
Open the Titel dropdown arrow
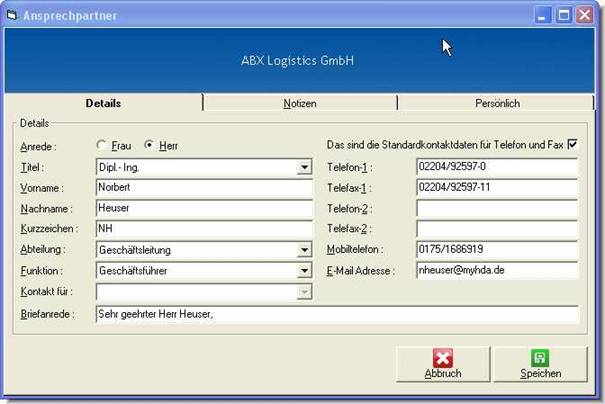304,167
